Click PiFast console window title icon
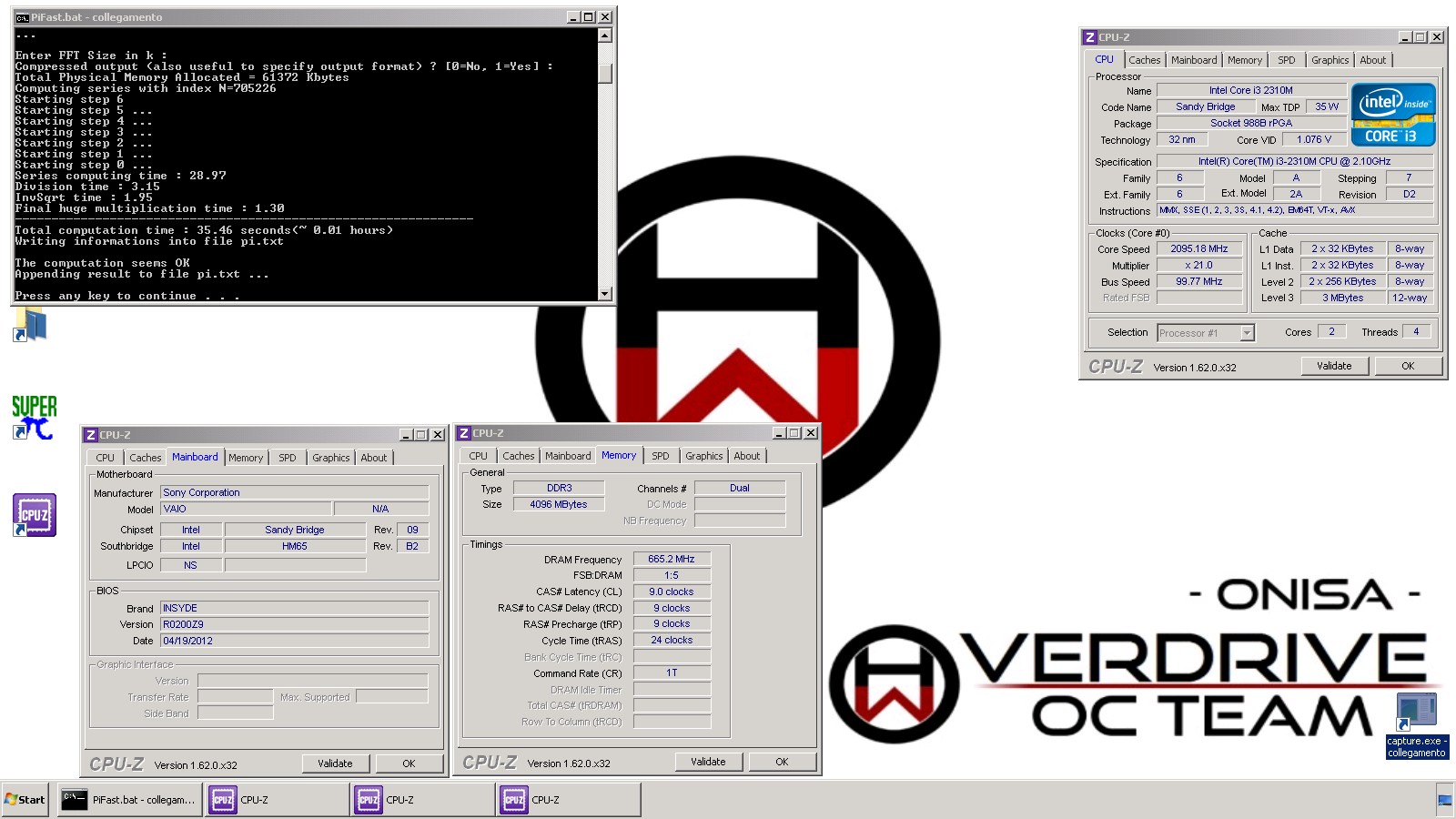Screen dimensions: 1456x819 point(22,17)
